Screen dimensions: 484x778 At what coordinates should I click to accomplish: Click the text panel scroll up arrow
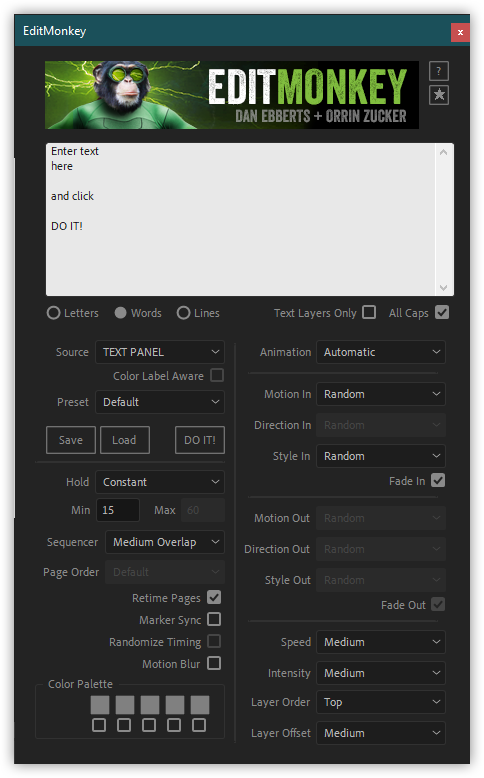[x=443, y=152]
